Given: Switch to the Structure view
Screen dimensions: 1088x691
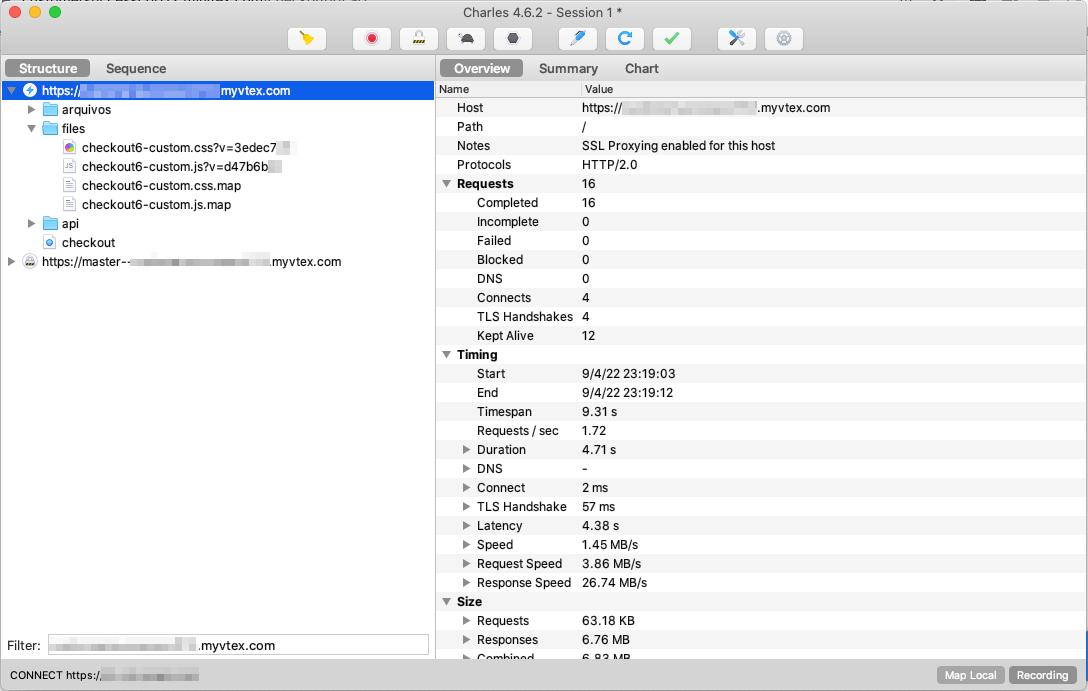Looking at the screenshot, I should click(x=48, y=68).
